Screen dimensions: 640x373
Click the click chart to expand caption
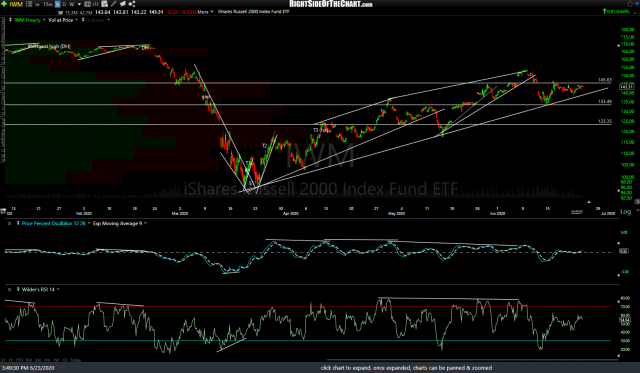pyautogui.click(x=406, y=368)
